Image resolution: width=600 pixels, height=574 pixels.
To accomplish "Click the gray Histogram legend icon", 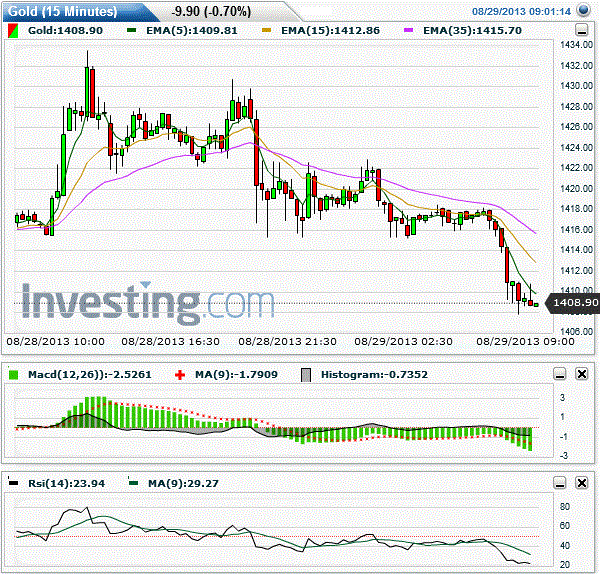I will coord(306,375).
